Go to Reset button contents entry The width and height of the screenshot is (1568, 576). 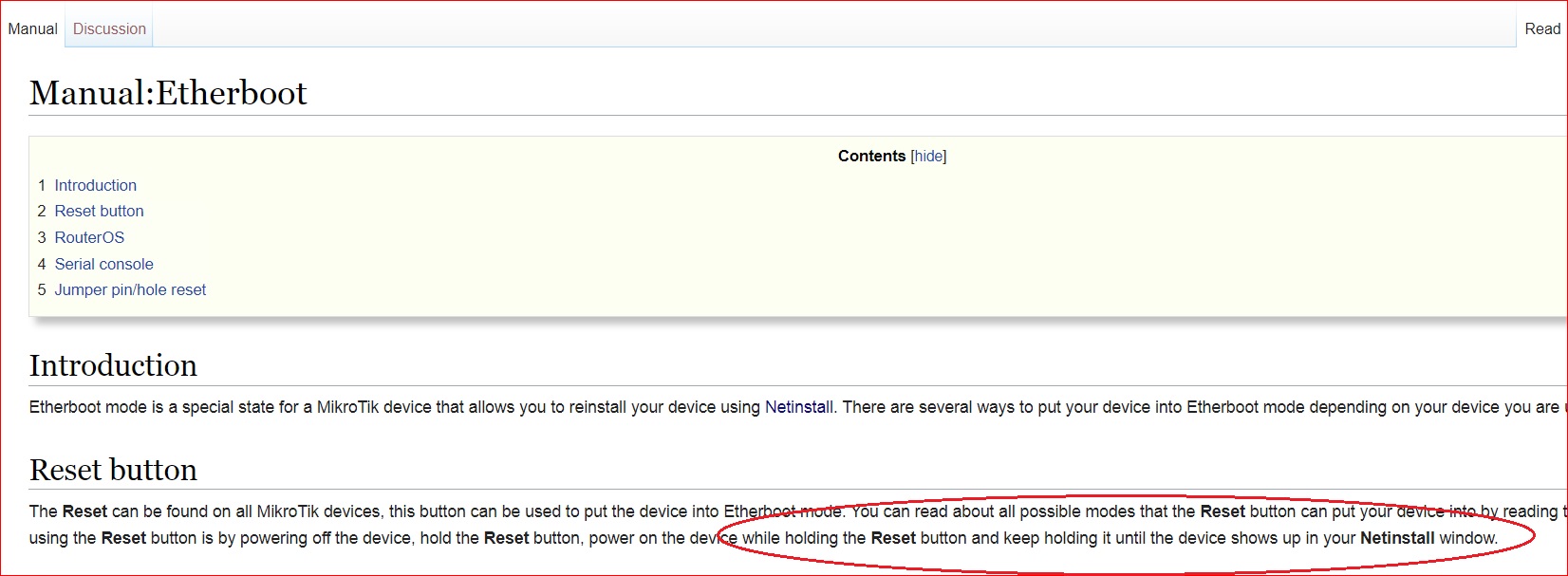(99, 211)
